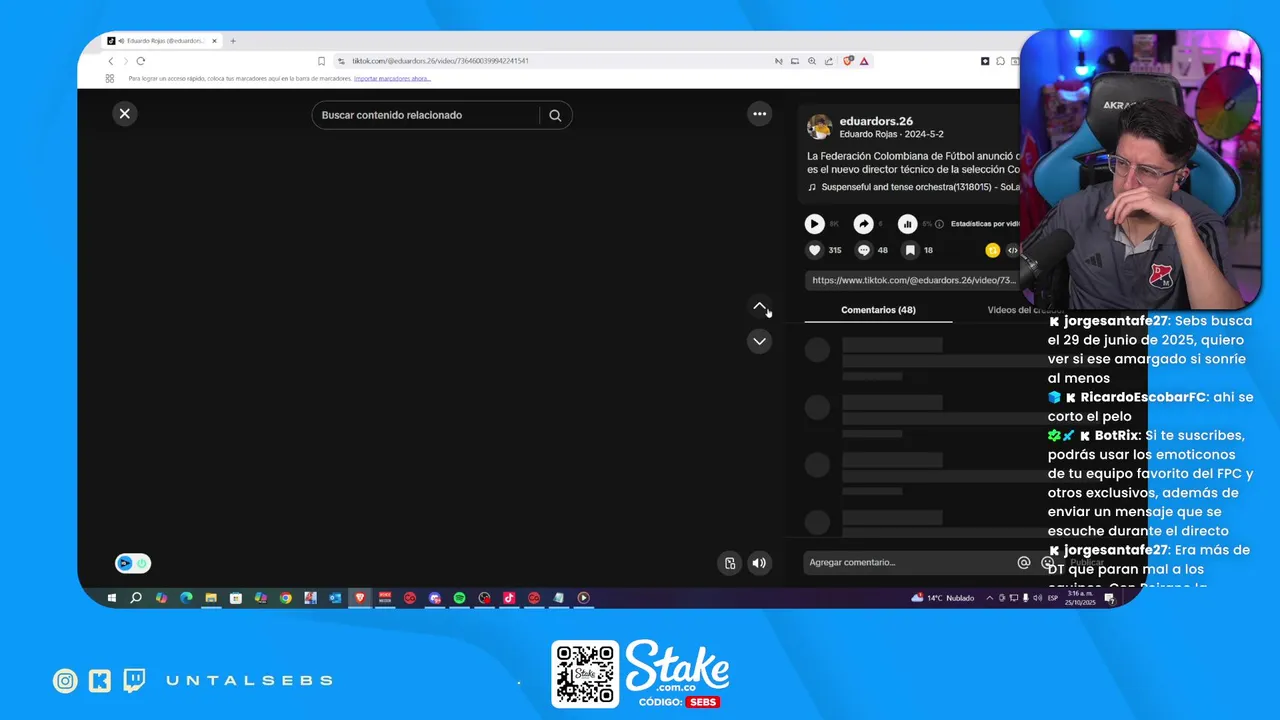
Task: Click the address bar URL tiktok.com/@eduardors.26
Action: click(x=440, y=61)
